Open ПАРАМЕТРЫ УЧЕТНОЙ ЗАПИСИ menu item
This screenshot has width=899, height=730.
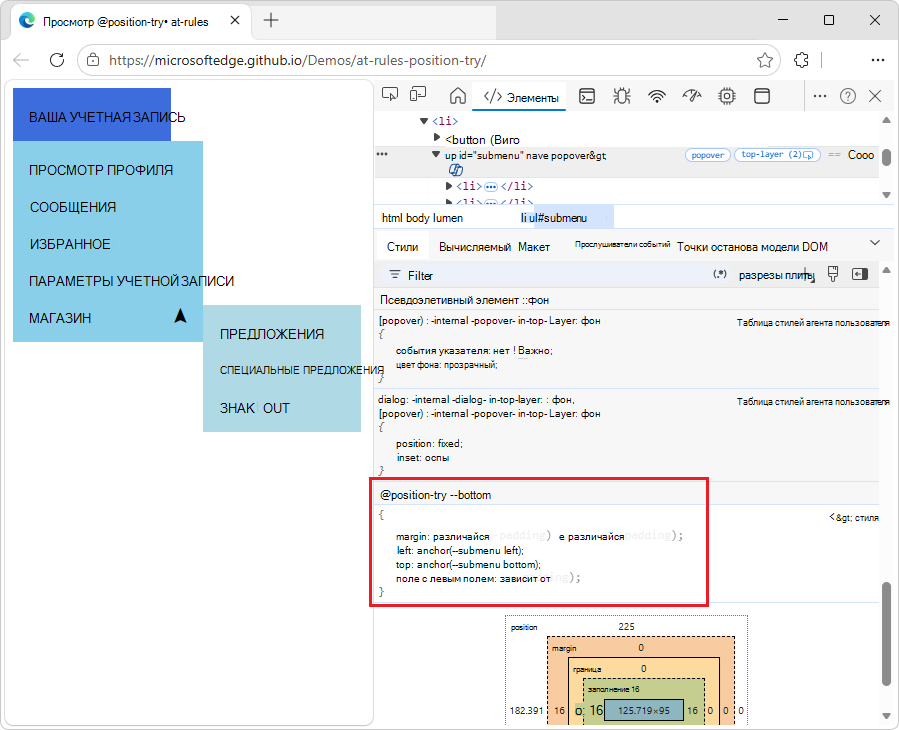coord(131,281)
